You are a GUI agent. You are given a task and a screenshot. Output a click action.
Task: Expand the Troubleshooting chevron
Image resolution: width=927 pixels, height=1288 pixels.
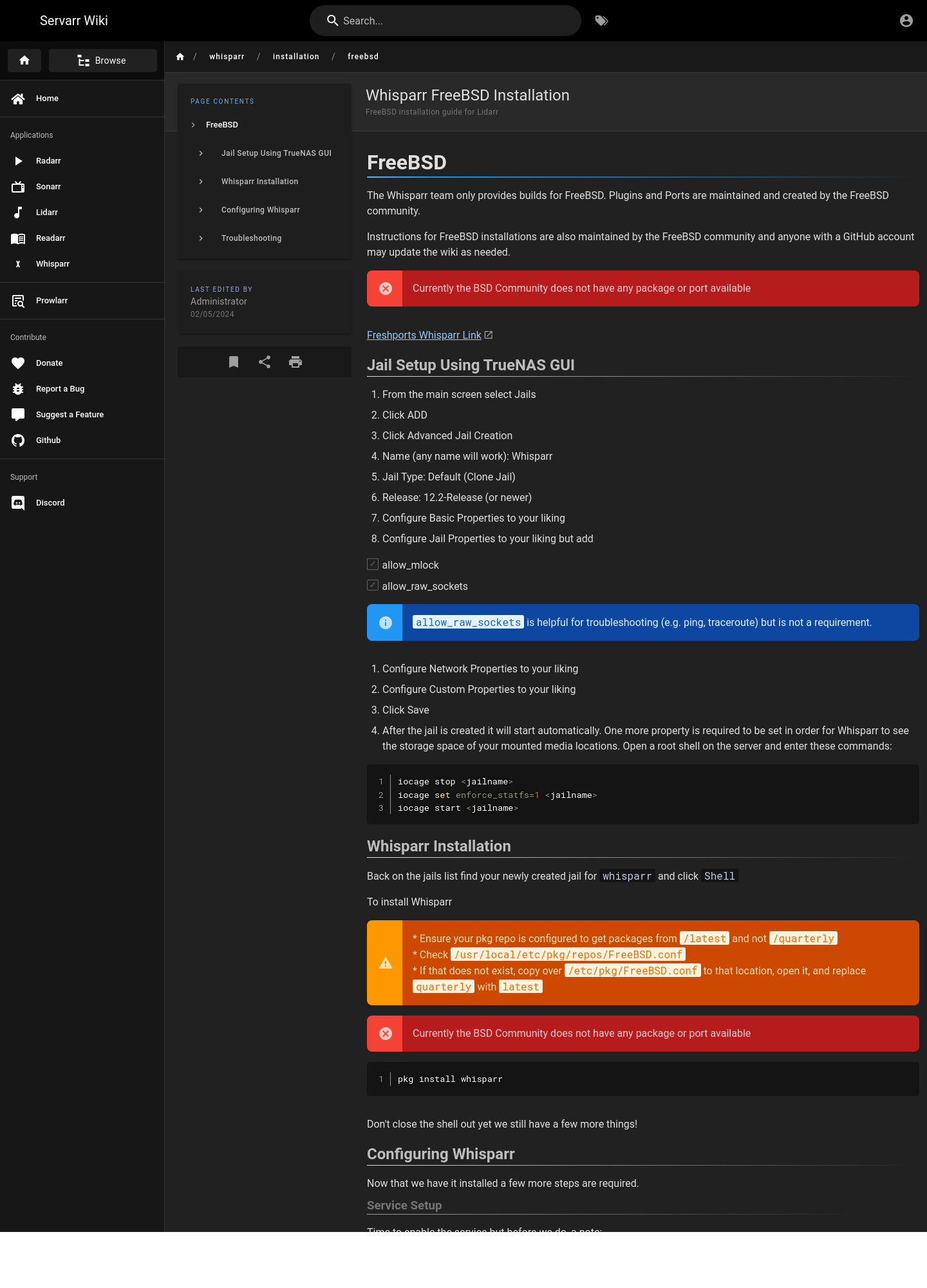[201, 238]
